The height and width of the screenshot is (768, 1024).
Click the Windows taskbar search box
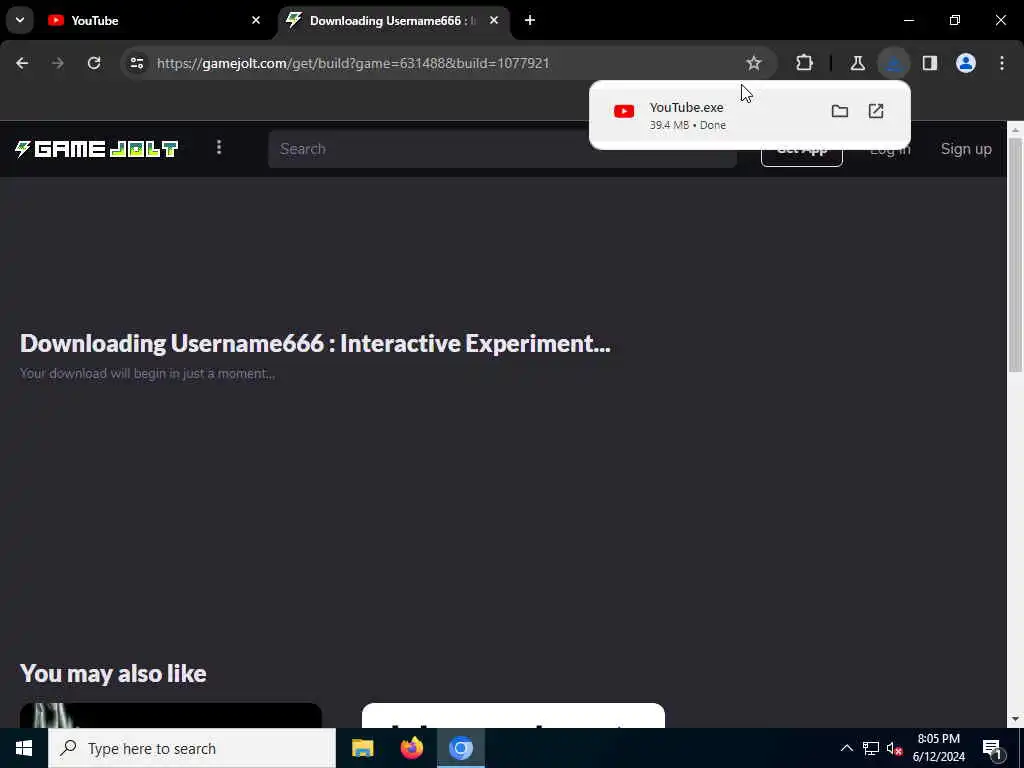tap(192, 748)
